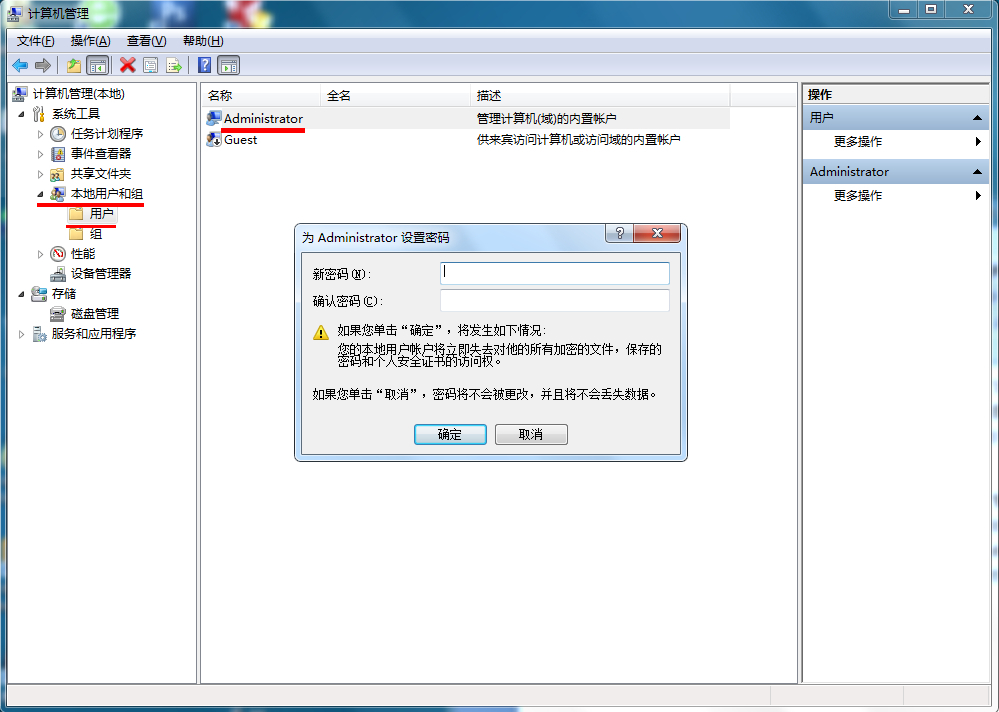This screenshot has width=999, height=712.
Task: Click the 确定 button
Action: point(450,434)
